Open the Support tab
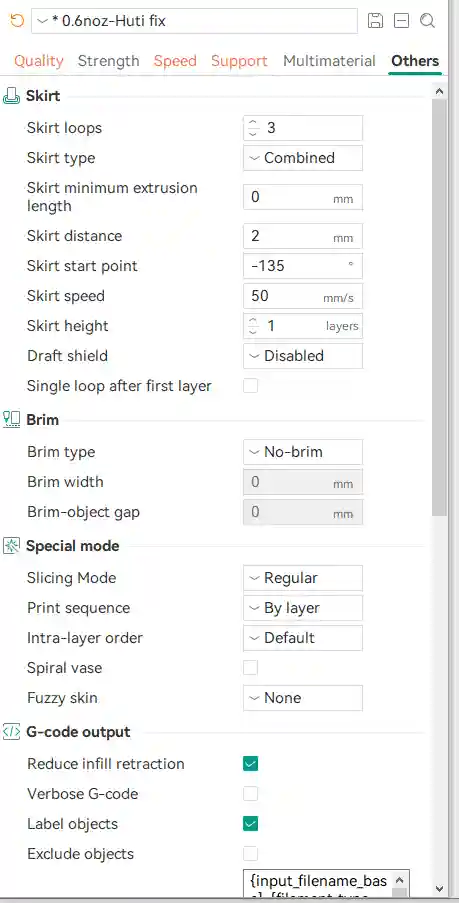This screenshot has height=903, width=459. pos(239,61)
